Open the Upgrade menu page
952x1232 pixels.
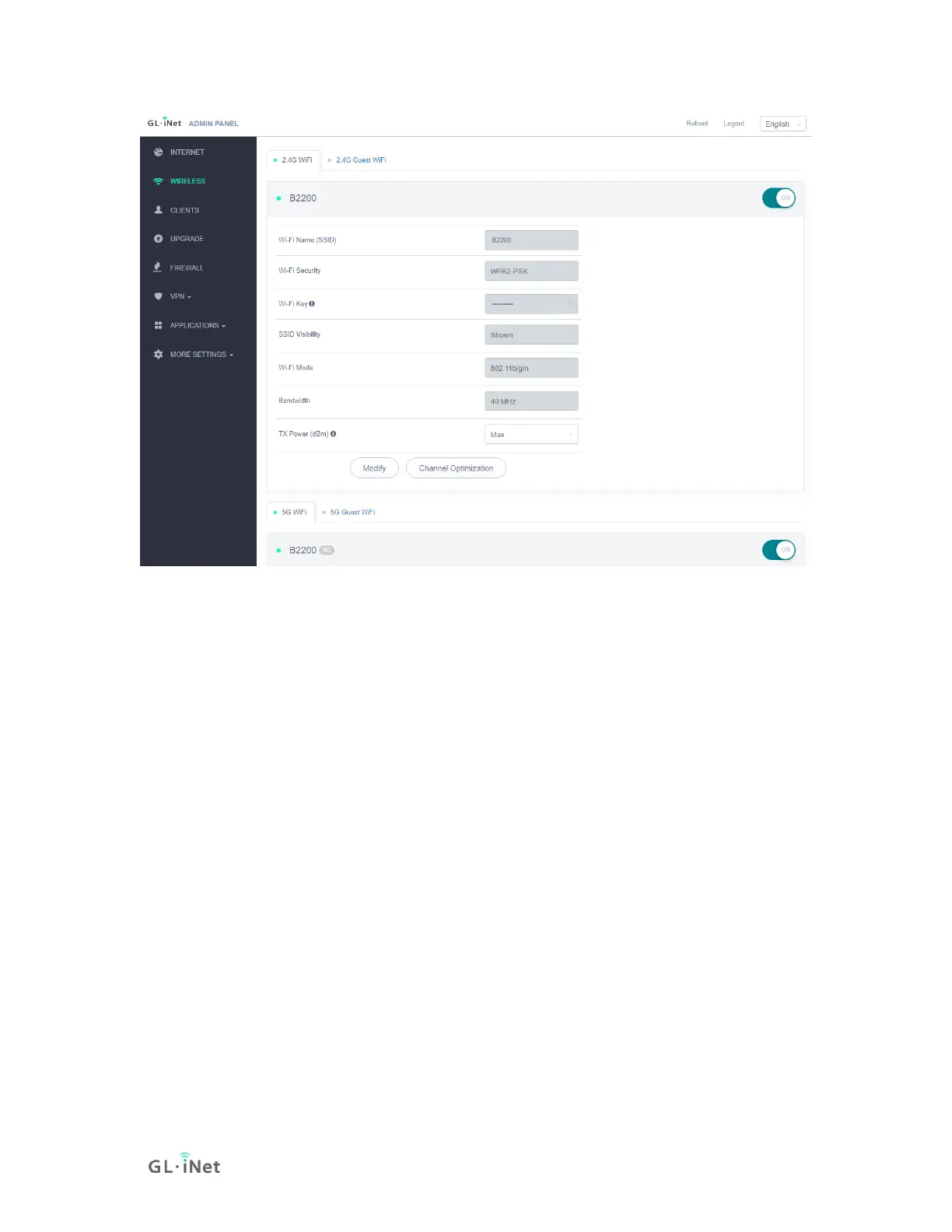pyautogui.click(x=187, y=239)
